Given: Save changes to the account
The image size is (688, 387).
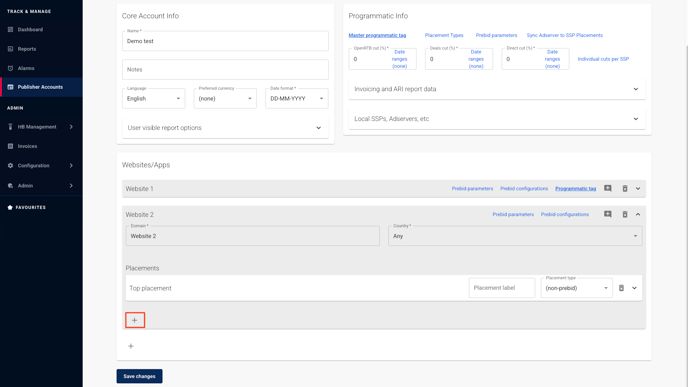Looking at the screenshot, I should 140,376.
